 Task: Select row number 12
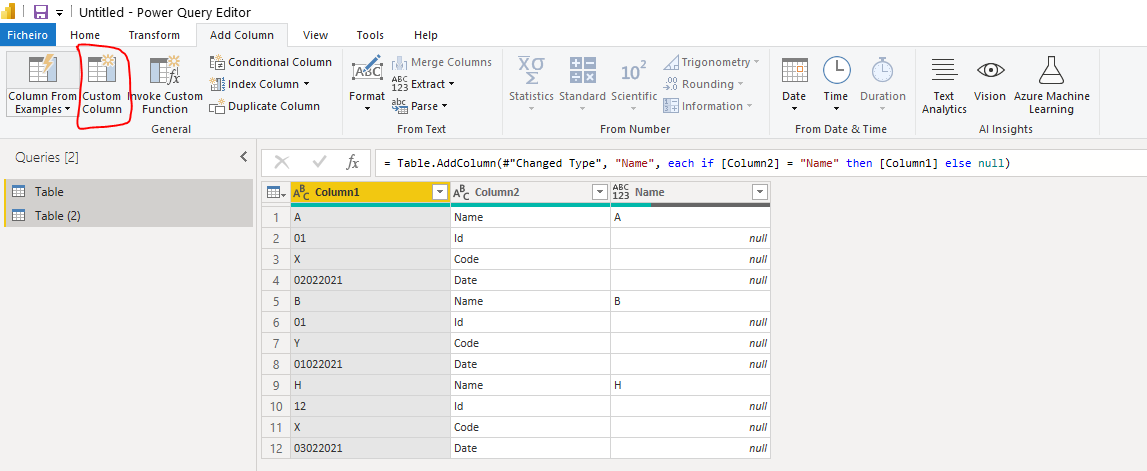coord(277,448)
